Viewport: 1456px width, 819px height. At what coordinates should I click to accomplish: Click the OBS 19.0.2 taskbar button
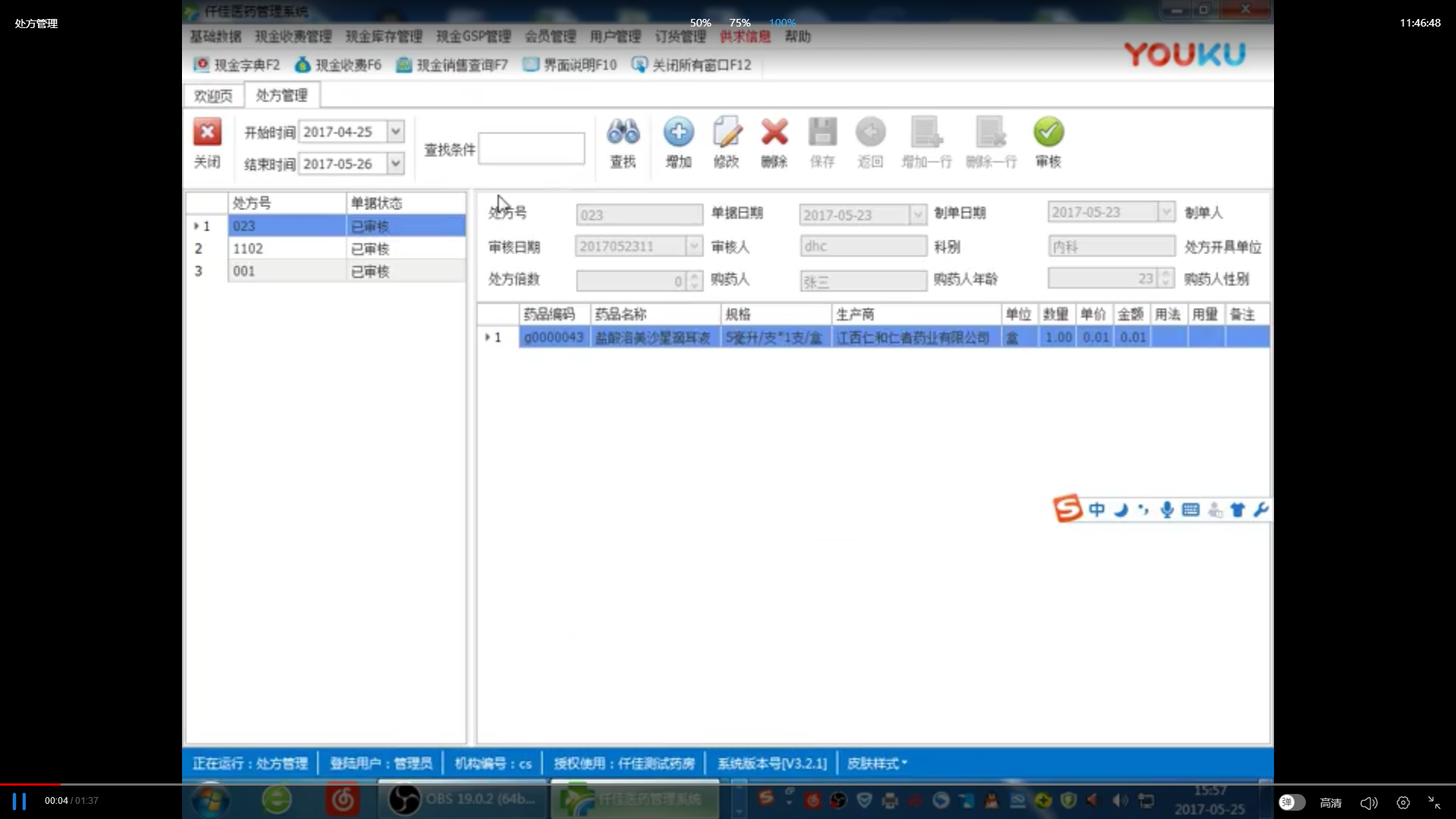click(x=463, y=799)
